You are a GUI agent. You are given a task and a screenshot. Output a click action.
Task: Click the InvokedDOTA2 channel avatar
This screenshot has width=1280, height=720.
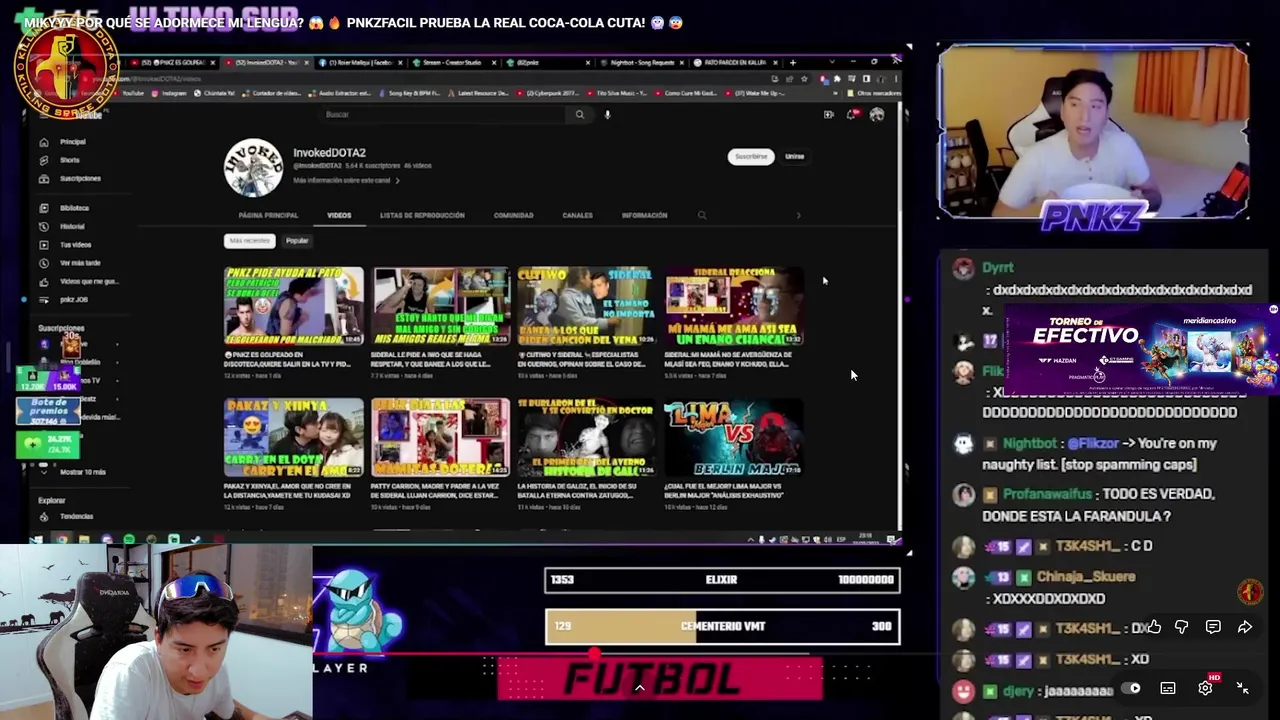(x=253, y=167)
